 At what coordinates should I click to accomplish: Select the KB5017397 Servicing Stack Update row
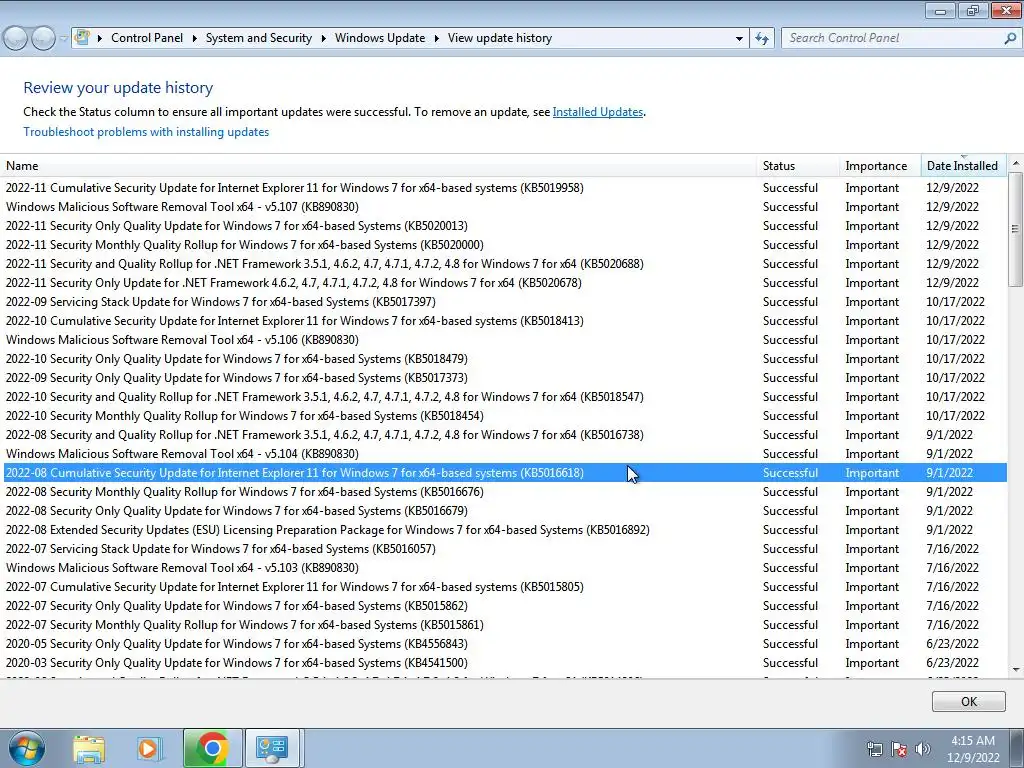pos(505,302)
